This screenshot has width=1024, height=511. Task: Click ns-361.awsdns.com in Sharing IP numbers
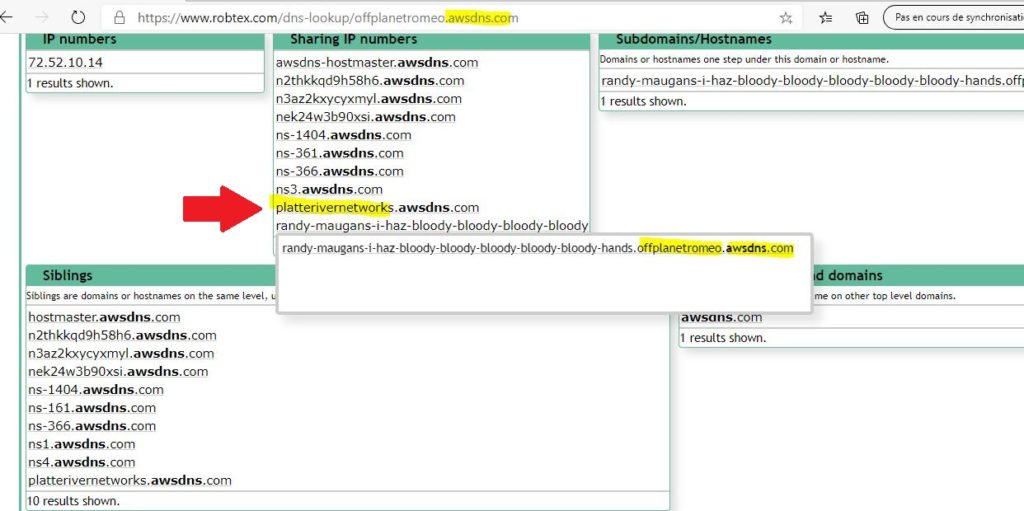coord(339,153)
